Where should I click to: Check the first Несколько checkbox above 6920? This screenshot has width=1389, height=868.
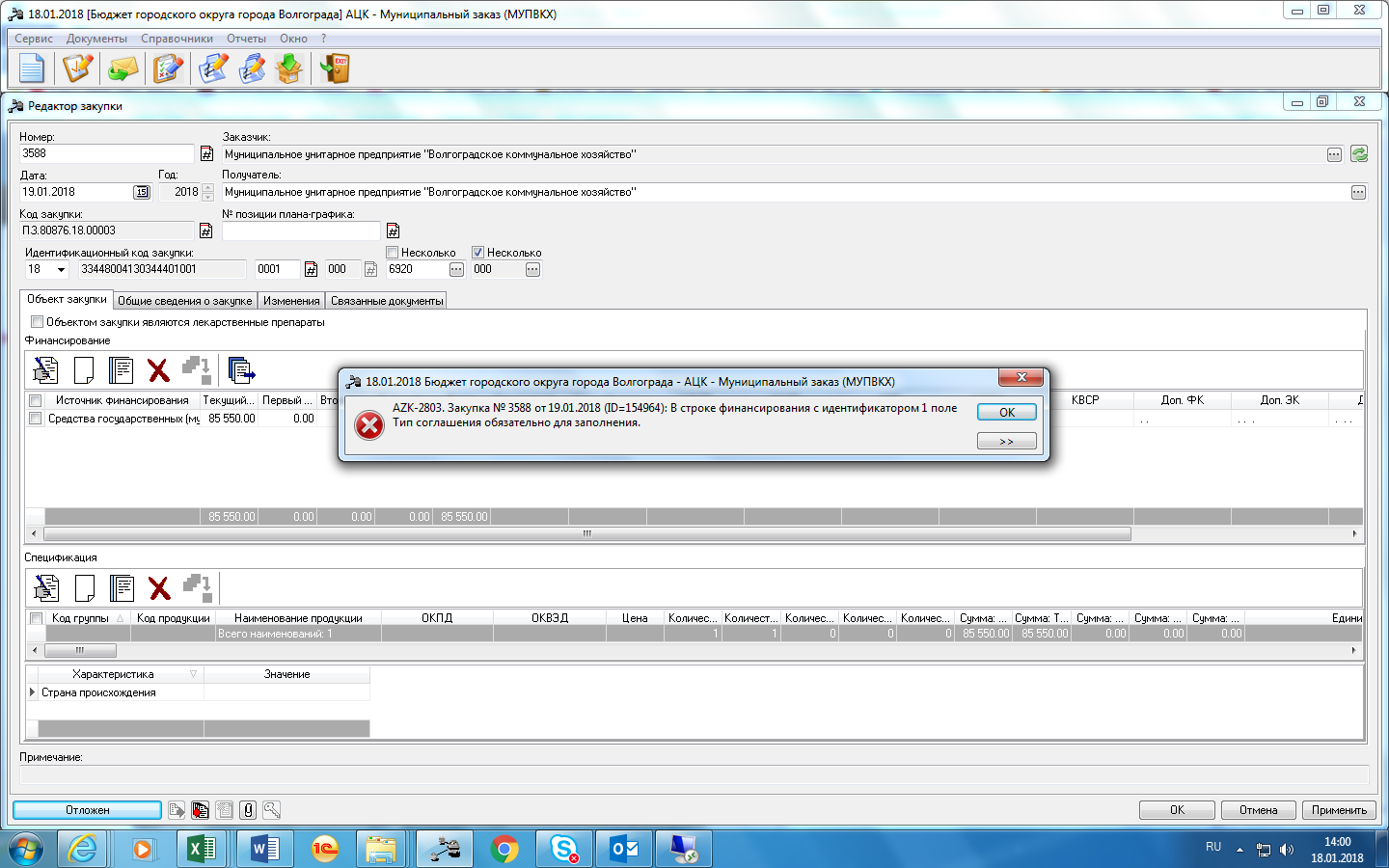tap(393, 253)
